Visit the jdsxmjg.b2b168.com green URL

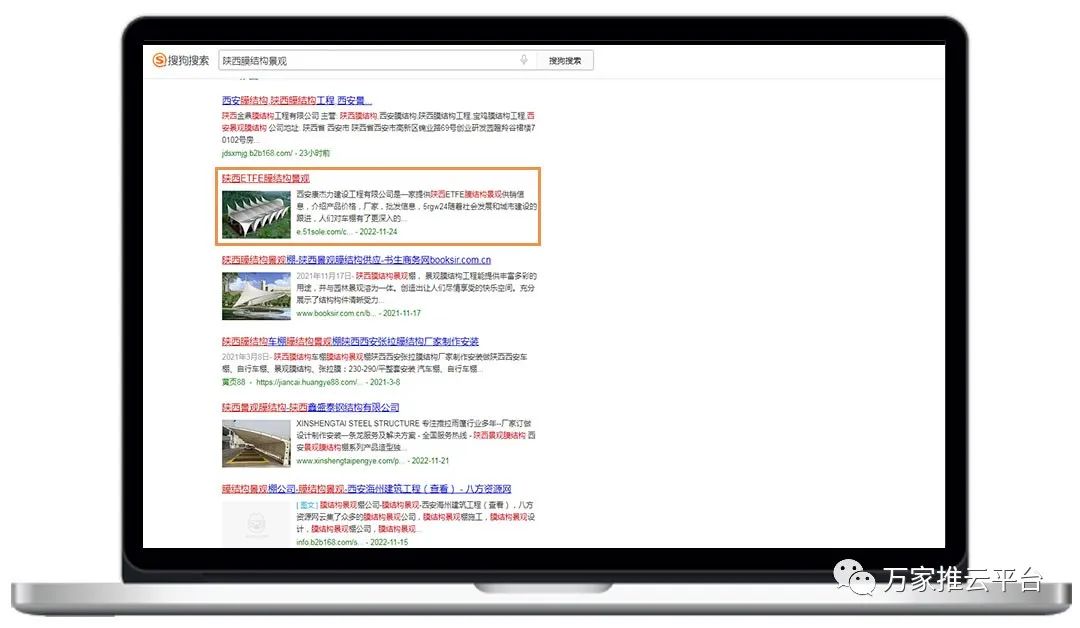coord(257,153)
